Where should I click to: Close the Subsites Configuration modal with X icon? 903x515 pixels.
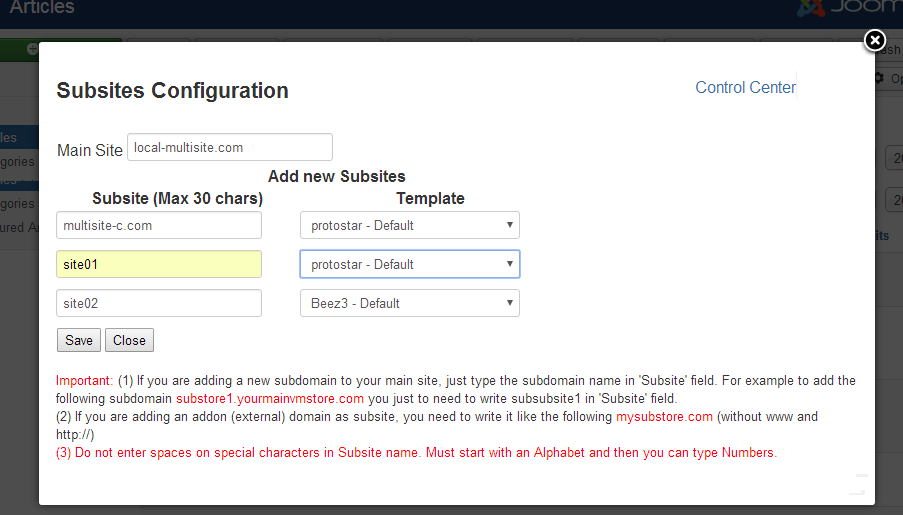[875, 40]
